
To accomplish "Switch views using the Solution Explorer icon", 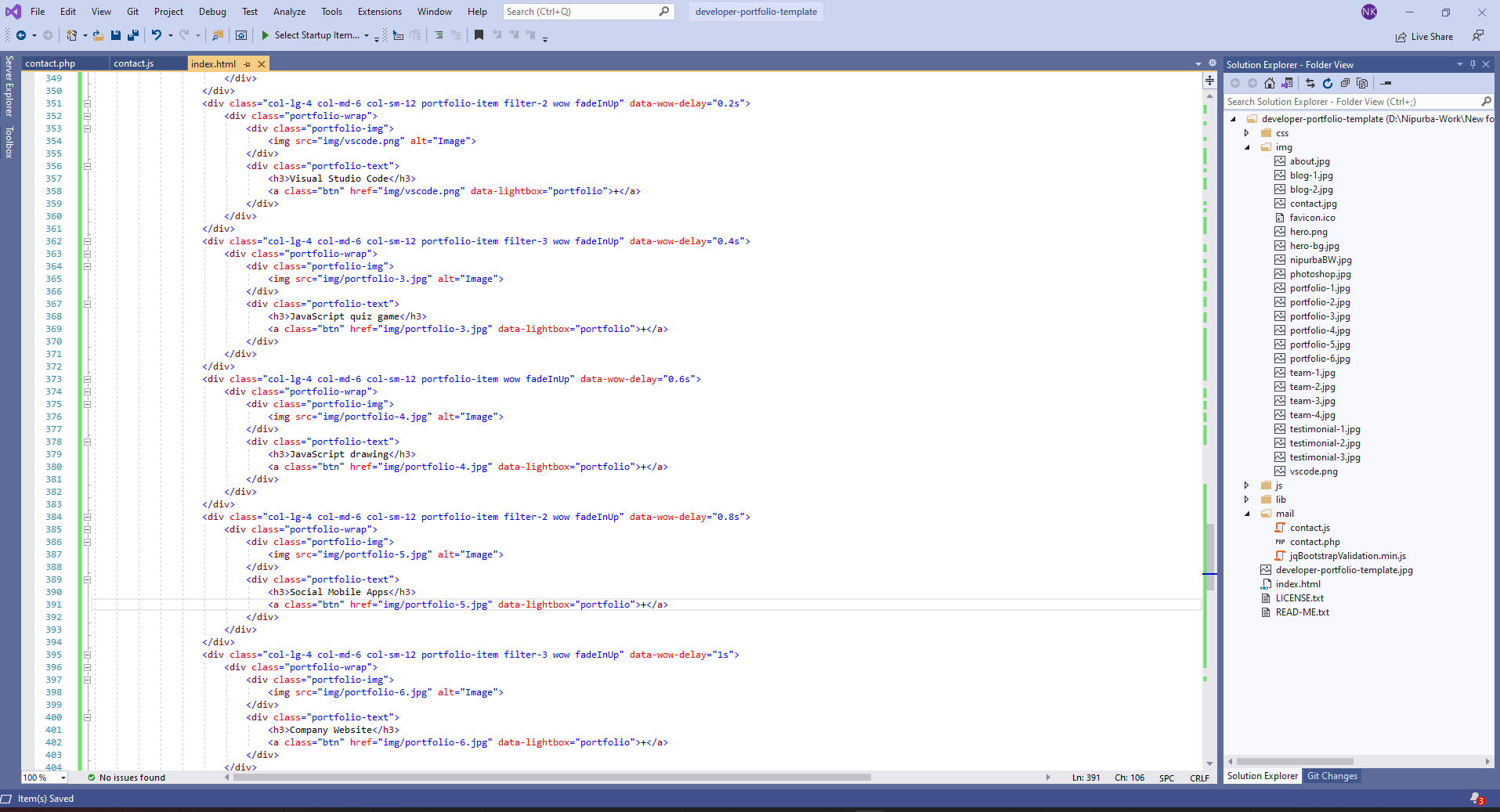I will tap(1287, 83).
